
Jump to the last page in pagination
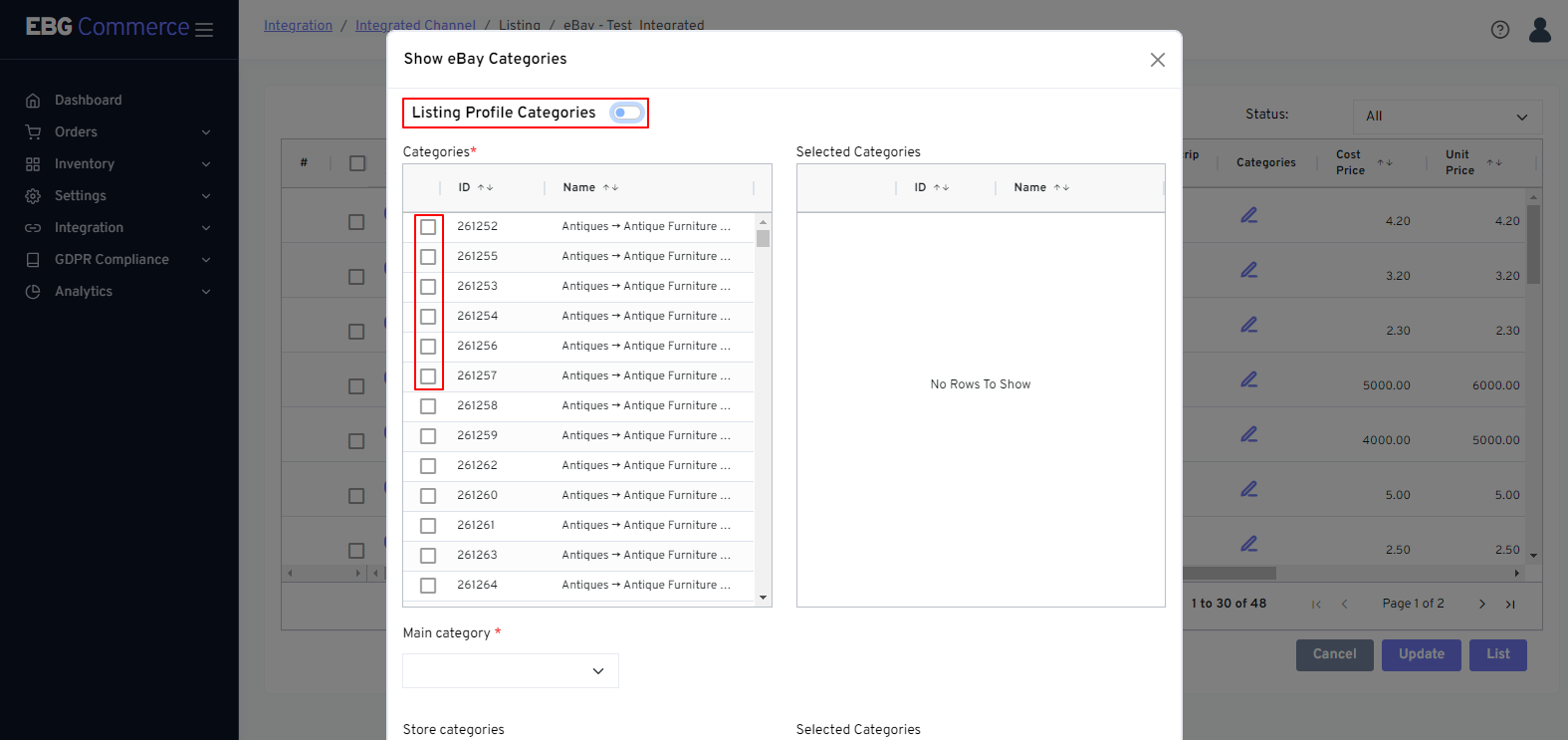coord(1509,604)
